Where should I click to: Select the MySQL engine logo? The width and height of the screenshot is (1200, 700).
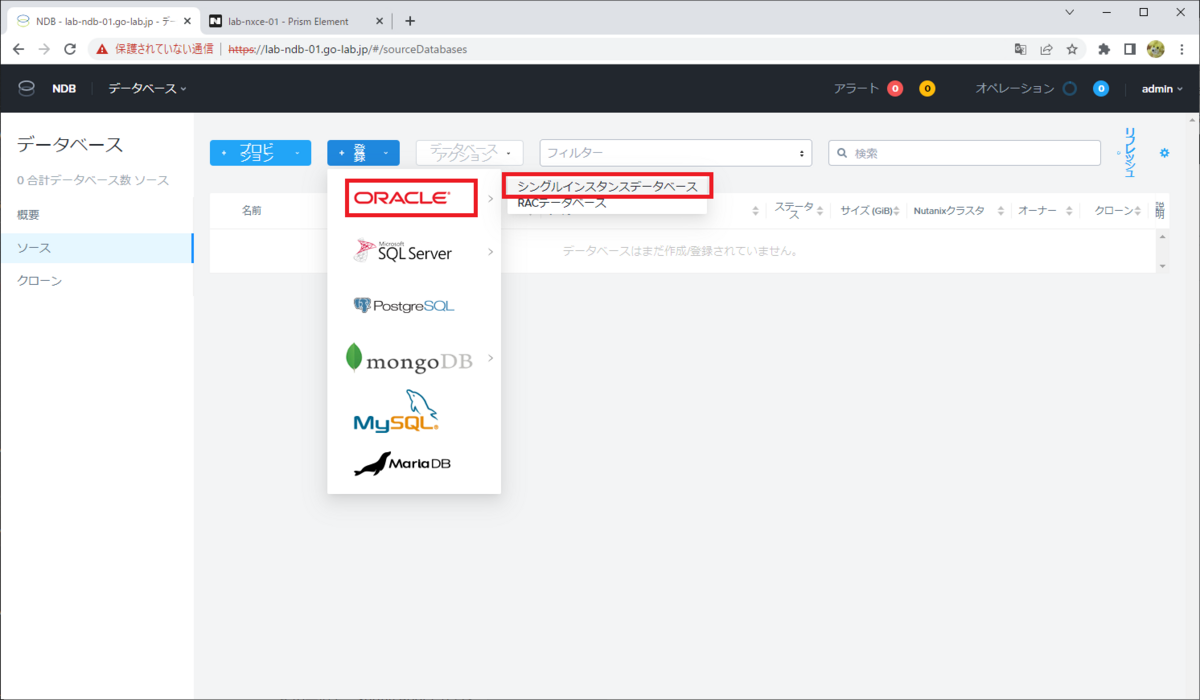(396, 410)
